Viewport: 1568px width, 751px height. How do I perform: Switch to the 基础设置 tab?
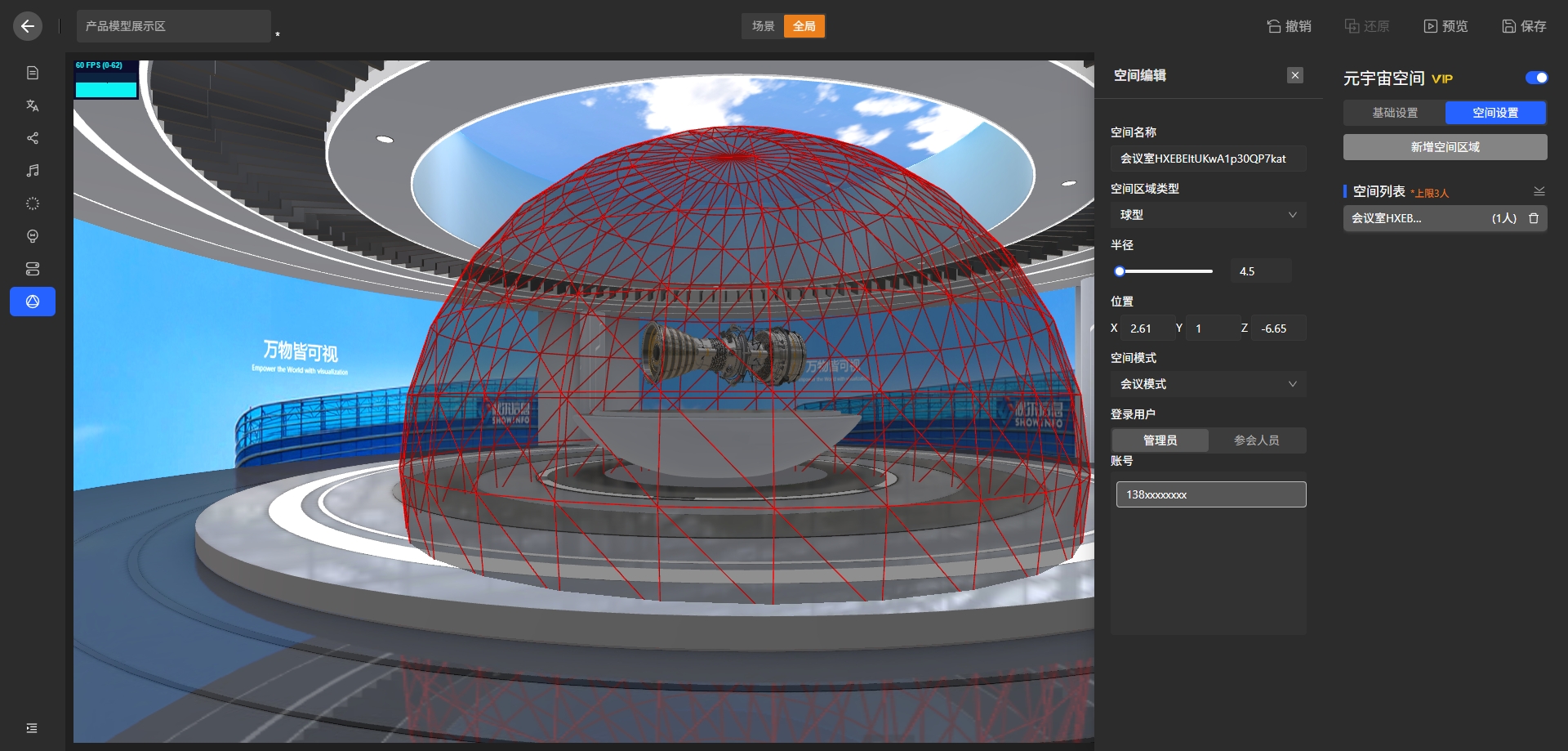pos(1394,113)
